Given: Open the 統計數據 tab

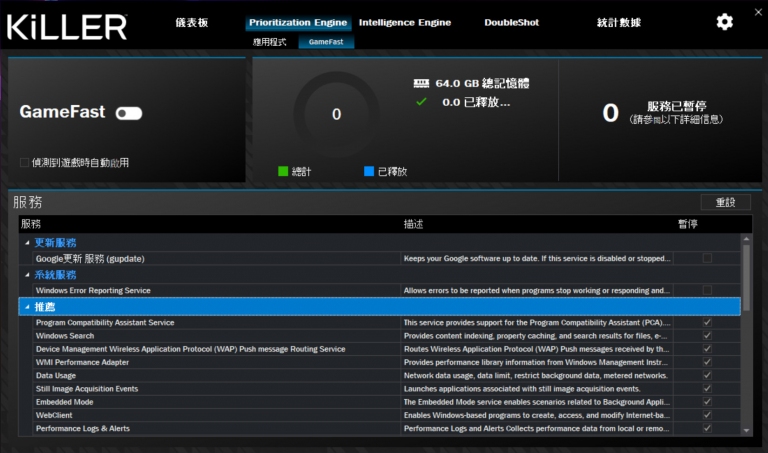Looking at the screenshot, I should point(619,23).
